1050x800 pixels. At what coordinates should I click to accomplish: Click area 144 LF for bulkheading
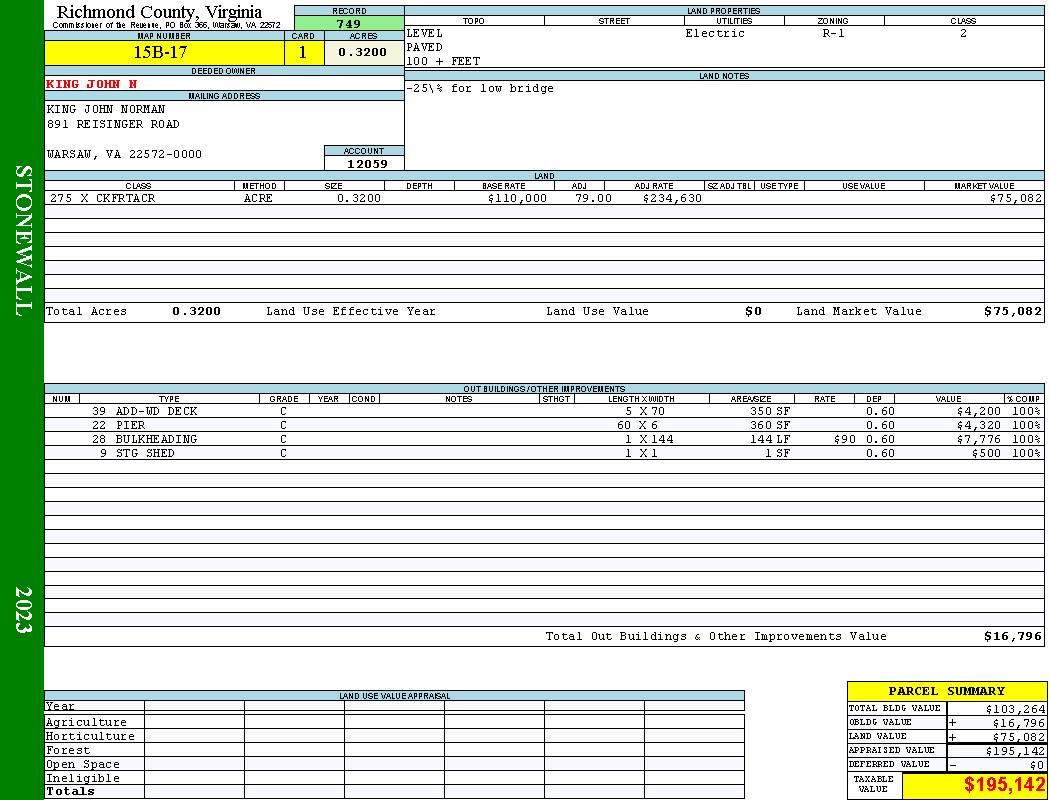click(769, 440)
